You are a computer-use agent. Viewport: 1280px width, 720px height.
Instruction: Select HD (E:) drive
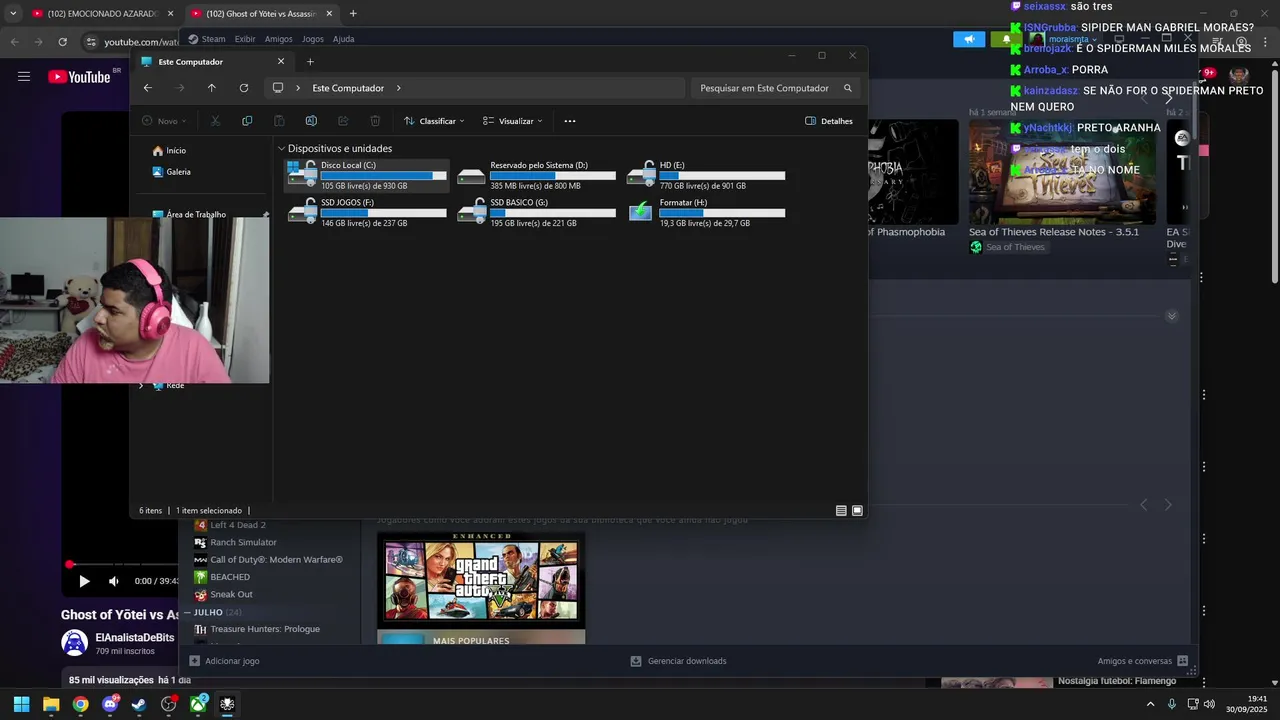click(x=706, y=175)
